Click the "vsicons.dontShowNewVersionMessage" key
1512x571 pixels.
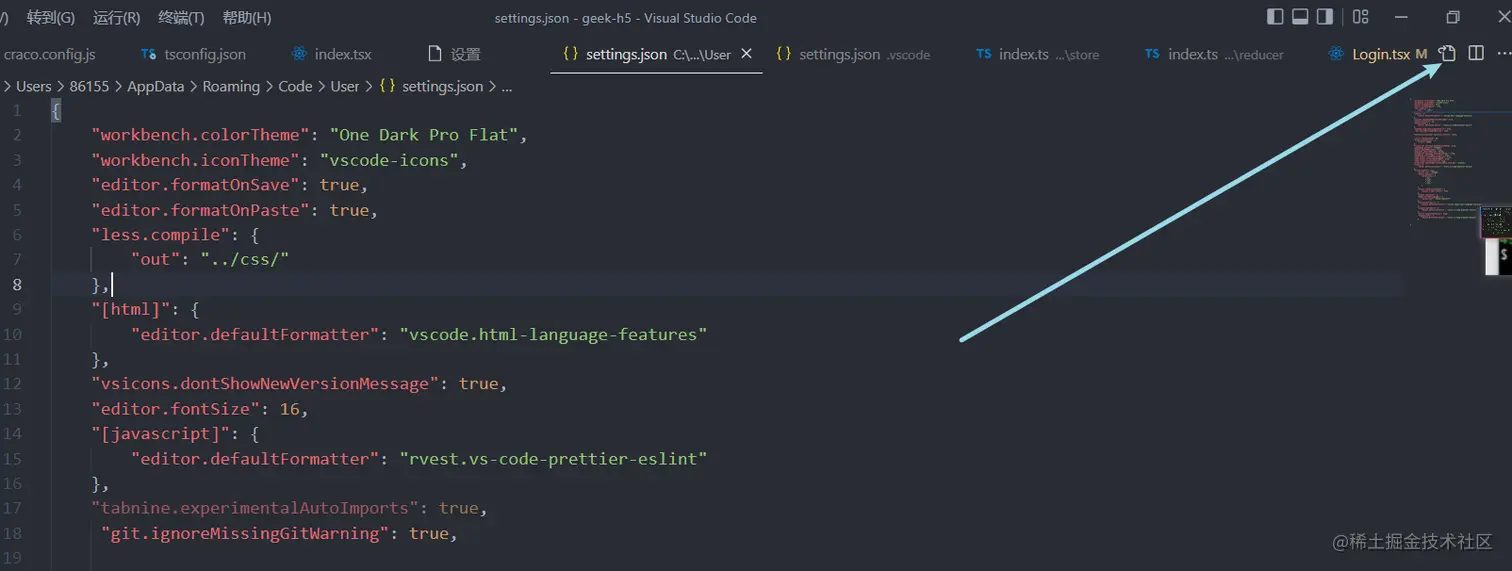pos(264,384)
